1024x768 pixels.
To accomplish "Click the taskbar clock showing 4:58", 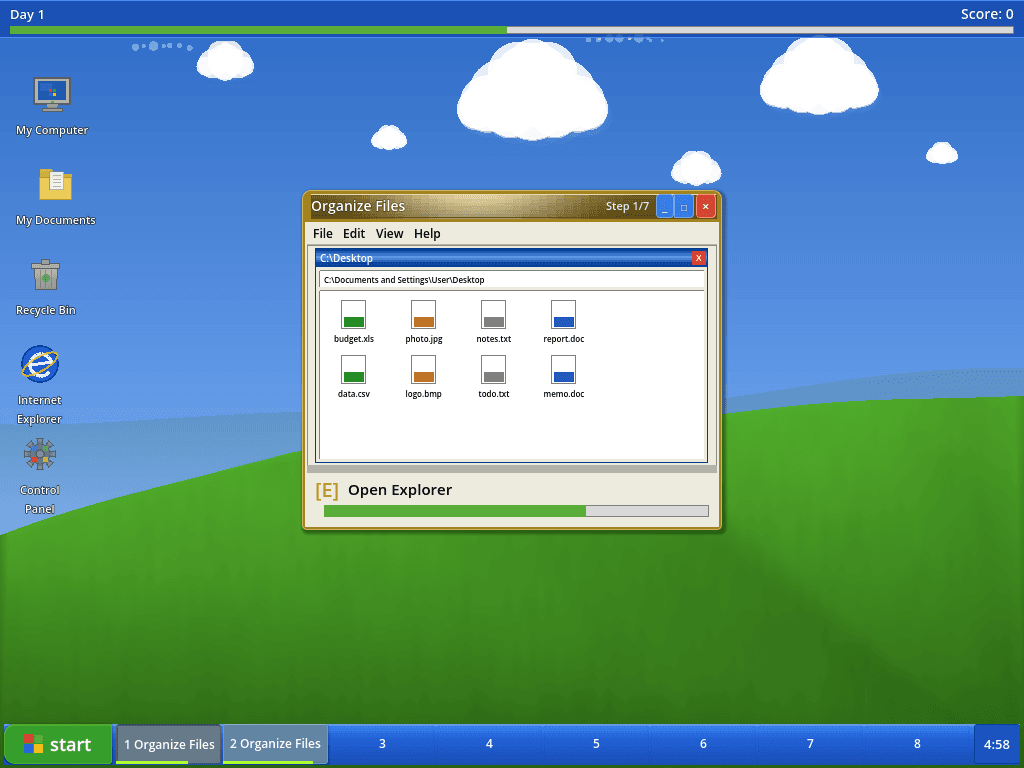I will click(x=997, y=744).
